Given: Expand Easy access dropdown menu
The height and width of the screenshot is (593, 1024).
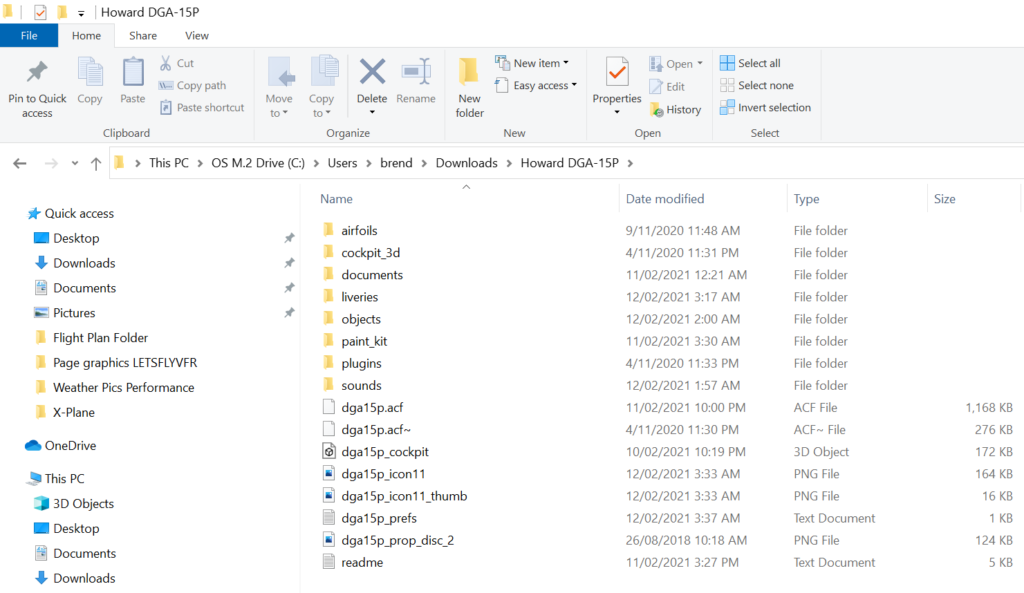Looking at the screenshot, I should coord(574,85).
